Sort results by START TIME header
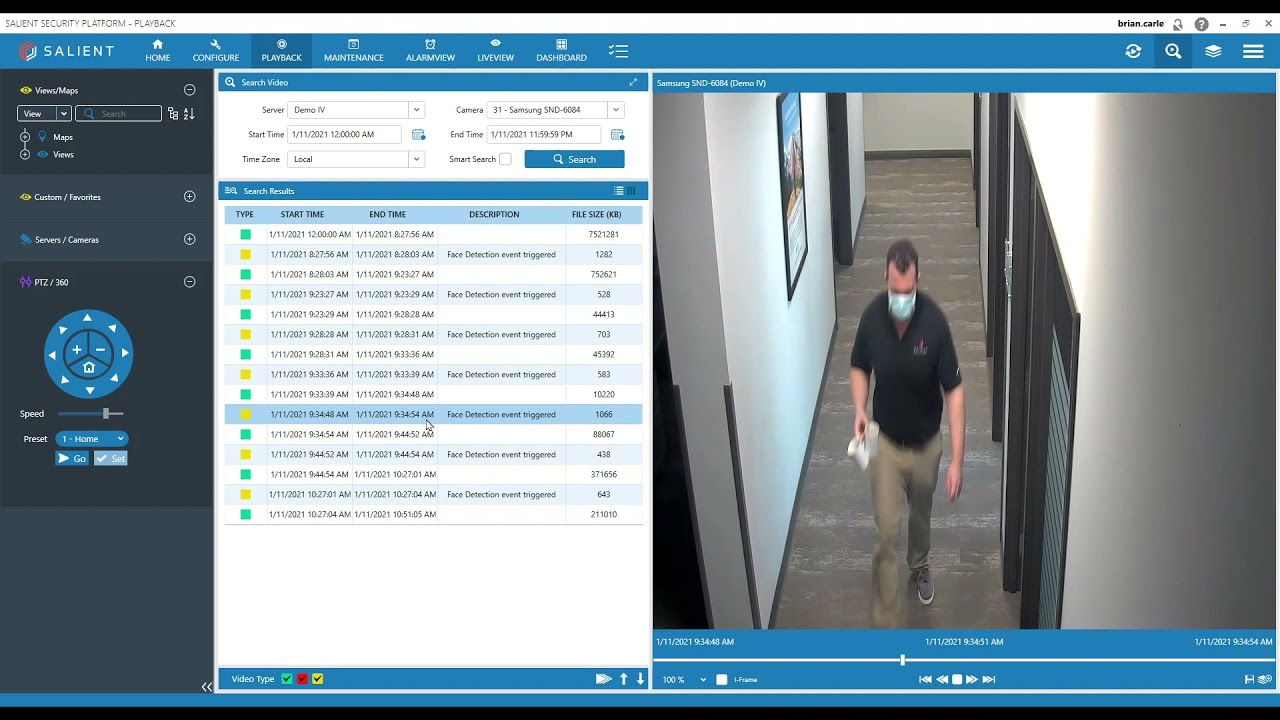 302,214
